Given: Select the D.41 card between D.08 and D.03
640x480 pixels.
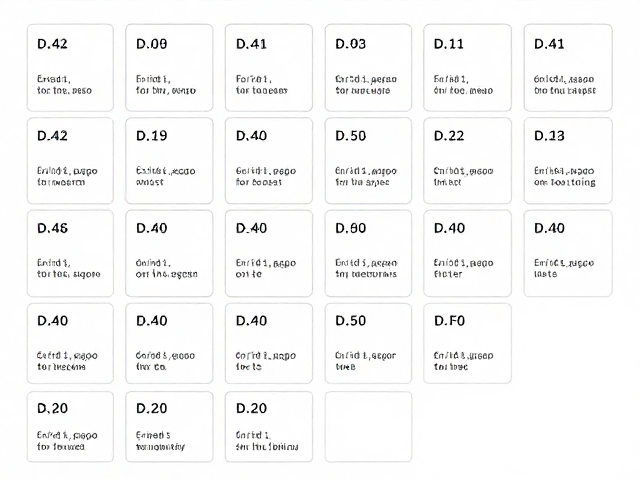Looking at the screenshot, I should click(x=269, y=68).
